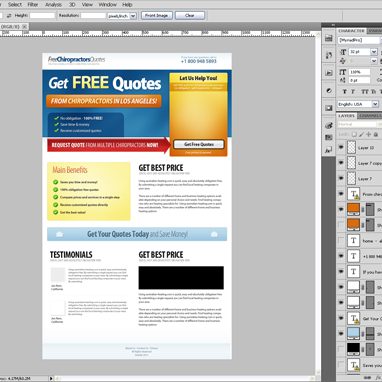Viewport: 382px width, 382px height.
Task: Click the Resolution input field
Action: click(93, 16)
